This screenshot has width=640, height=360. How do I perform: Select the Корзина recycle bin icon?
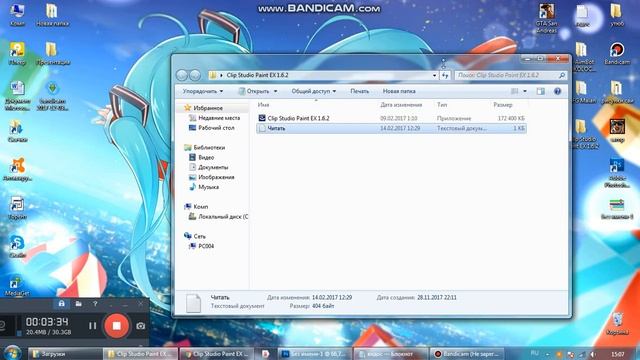(x=617, y=324)
